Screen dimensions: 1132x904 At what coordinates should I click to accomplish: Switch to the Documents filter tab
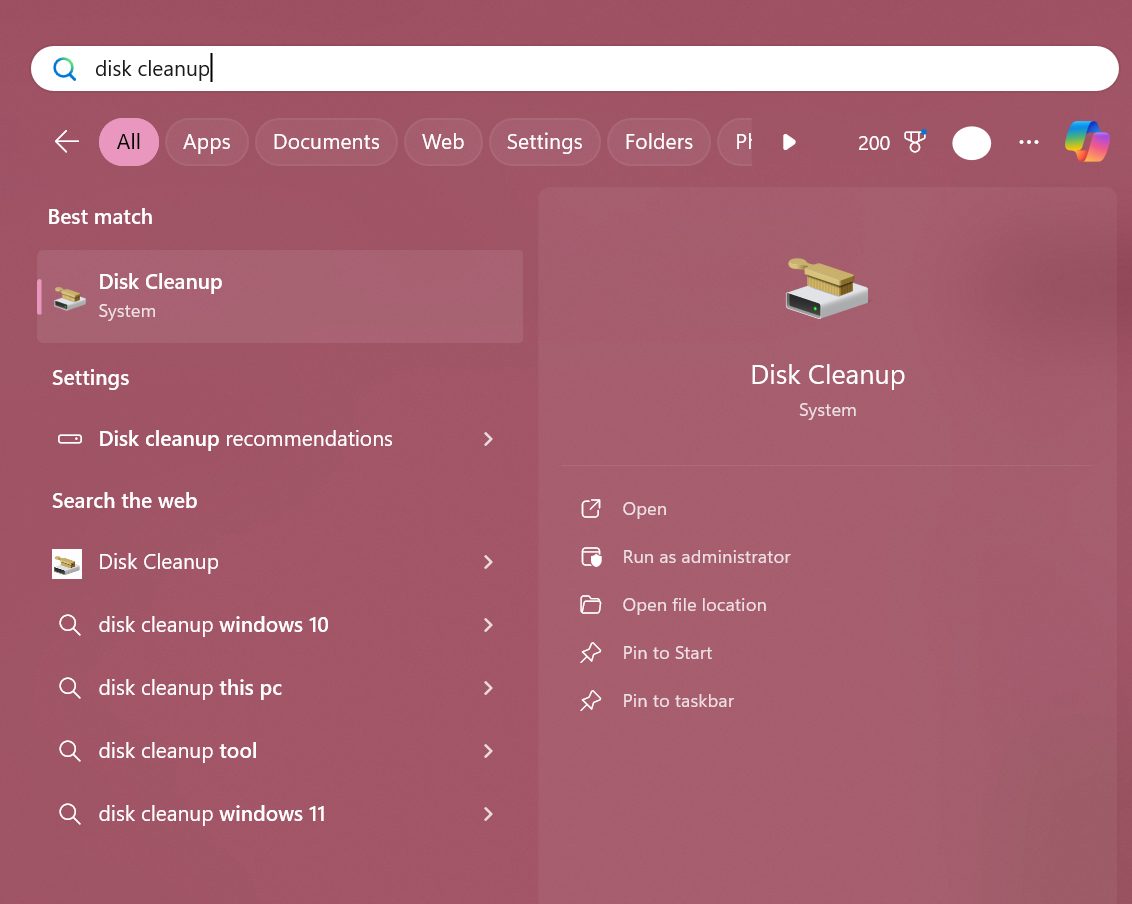point(326,142)
